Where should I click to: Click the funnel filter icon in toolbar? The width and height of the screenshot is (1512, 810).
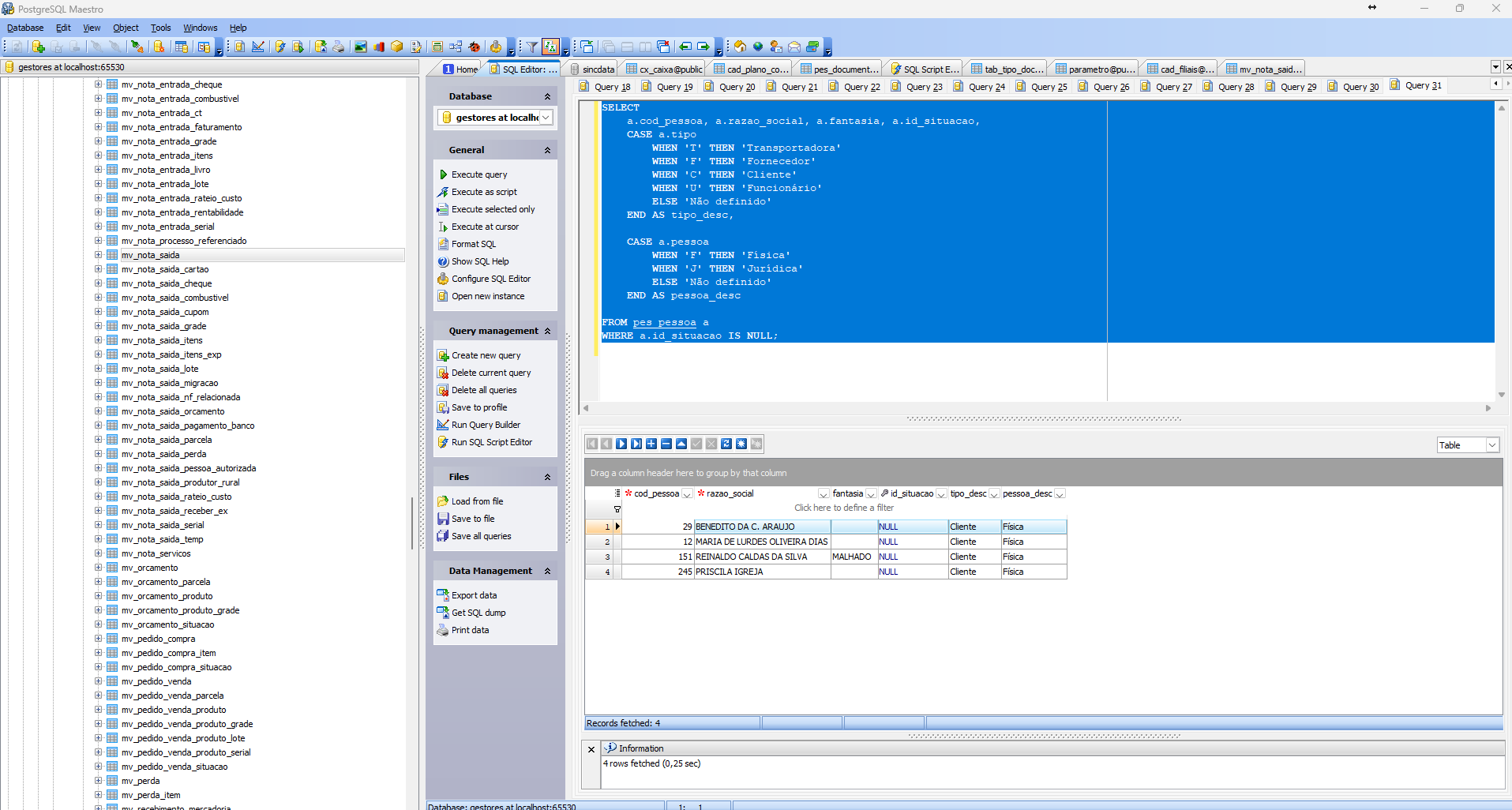pos(532,47)
